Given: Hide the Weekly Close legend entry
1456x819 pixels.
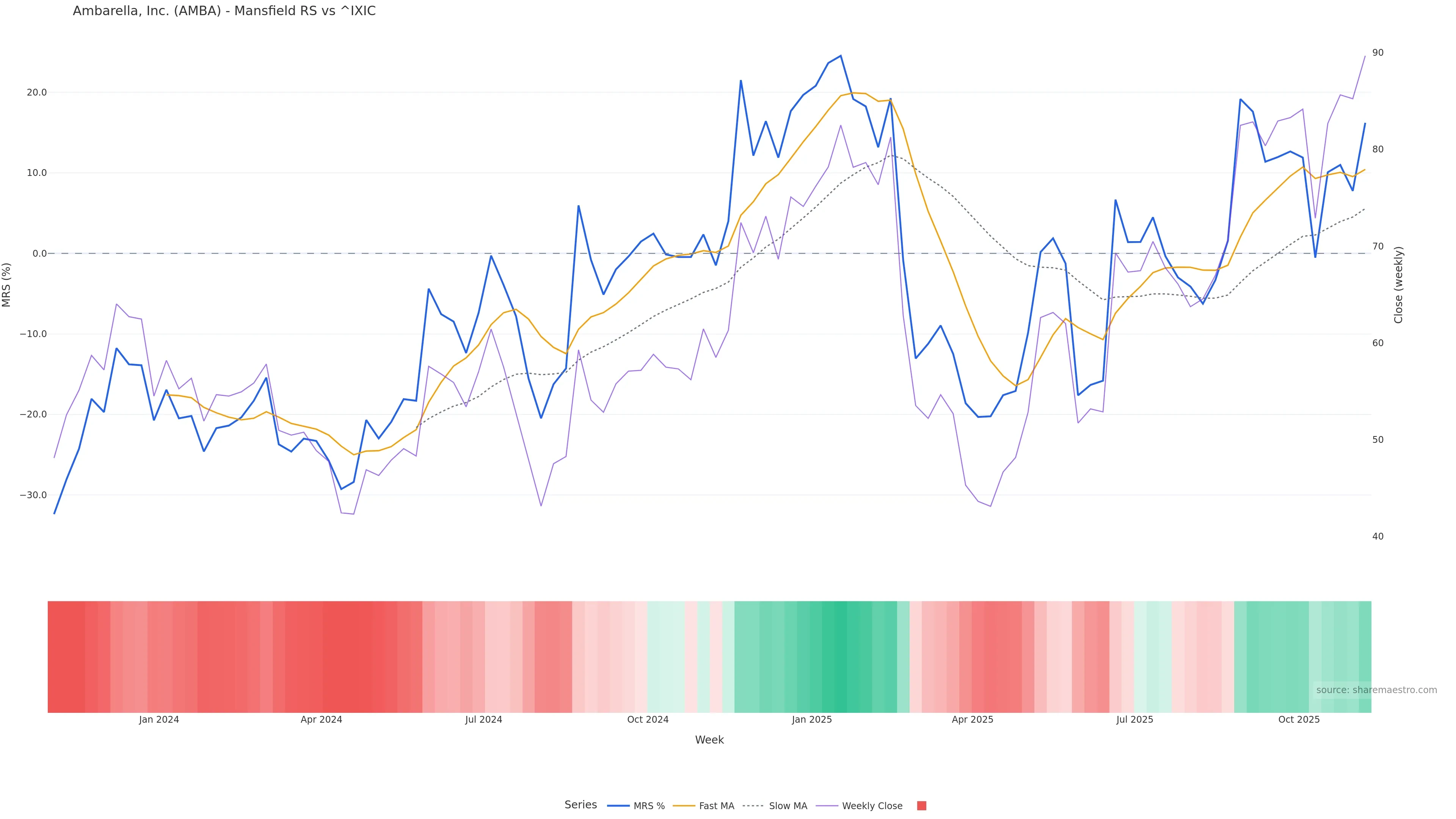Looking at the screenshot, I should point(872,806).
